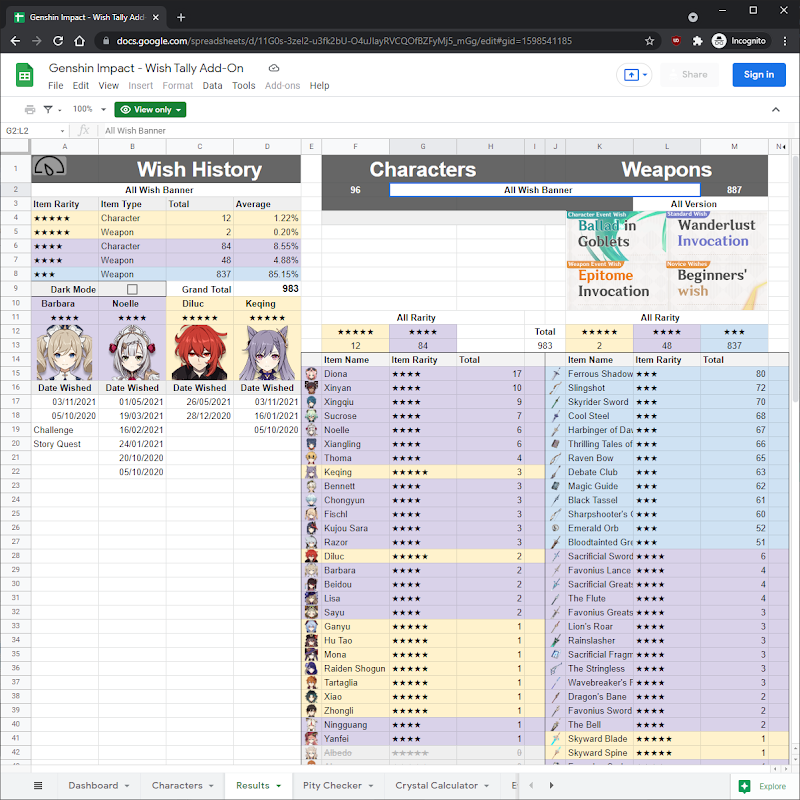800x800 pixels.
Task: Open the browser extensions puzzle icon
Action: 697,41
